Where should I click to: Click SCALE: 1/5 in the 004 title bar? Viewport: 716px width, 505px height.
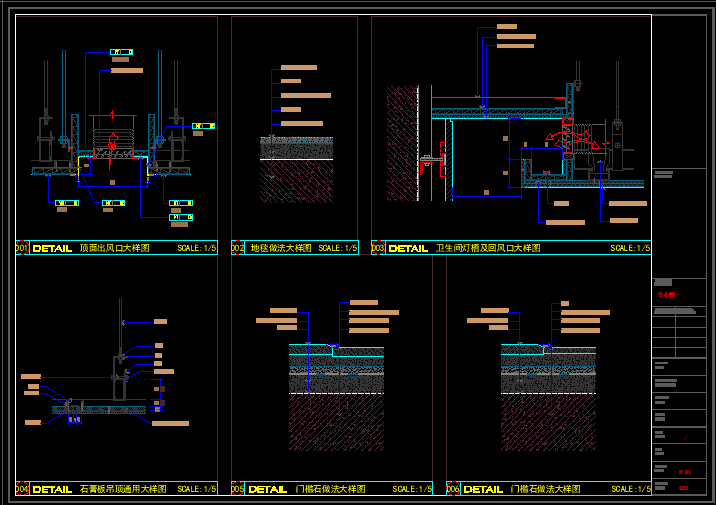pyautogui.click(x=196, y=489)
